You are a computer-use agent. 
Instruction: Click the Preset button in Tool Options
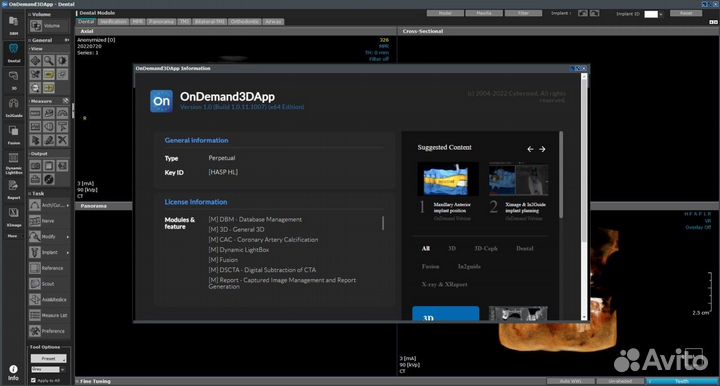(48, 358)
